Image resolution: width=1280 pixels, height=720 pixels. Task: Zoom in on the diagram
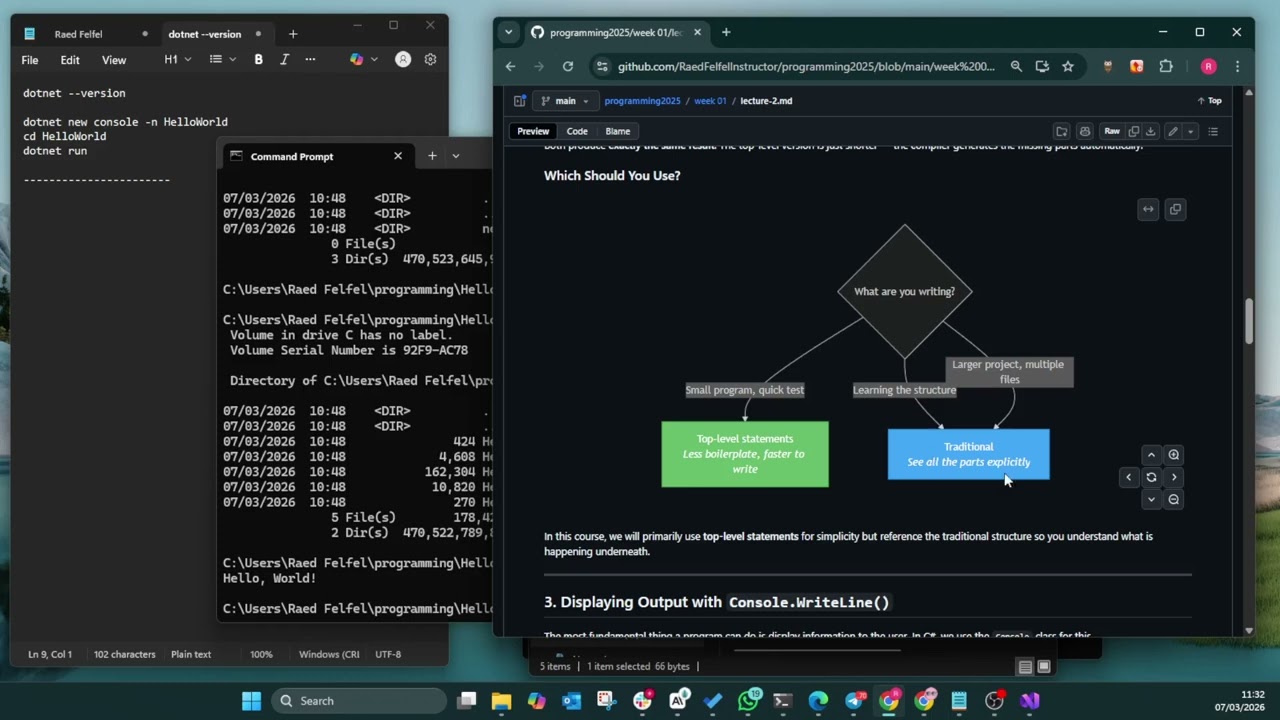click(x=1174, y=455)
